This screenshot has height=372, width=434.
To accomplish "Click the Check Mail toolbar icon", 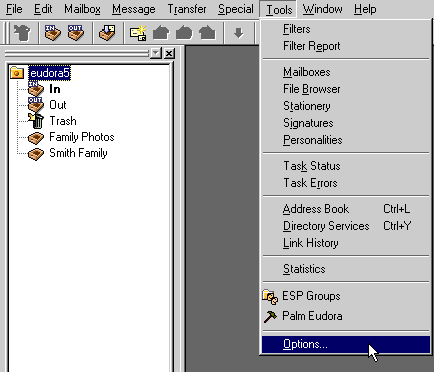I will click(107, 33).
